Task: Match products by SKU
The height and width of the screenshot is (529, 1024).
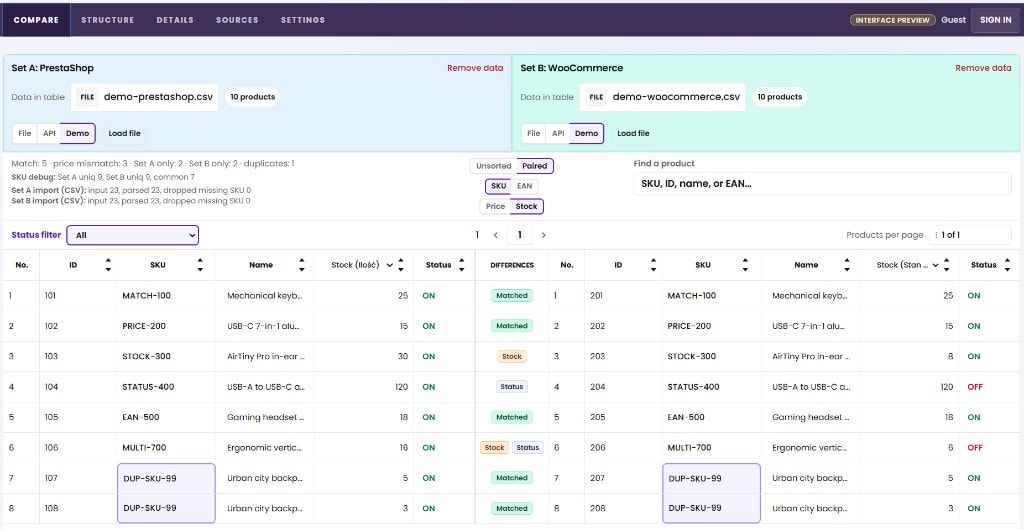Action: [x=498, y=186]
